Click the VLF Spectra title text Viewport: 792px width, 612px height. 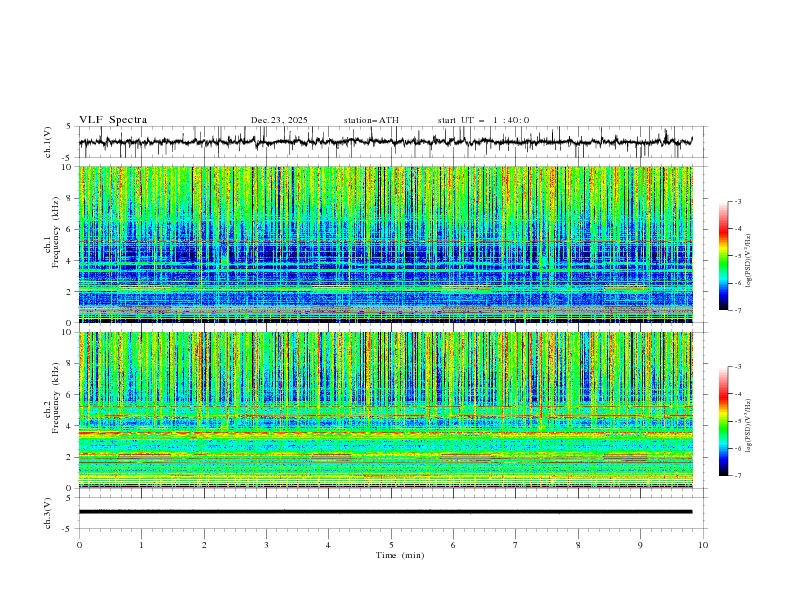tap(113, 120)
